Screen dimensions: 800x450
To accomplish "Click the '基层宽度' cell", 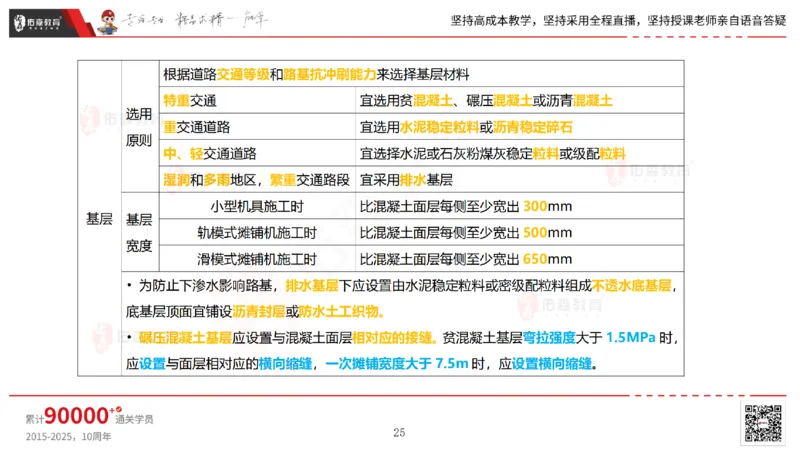I will click(140, 232).
